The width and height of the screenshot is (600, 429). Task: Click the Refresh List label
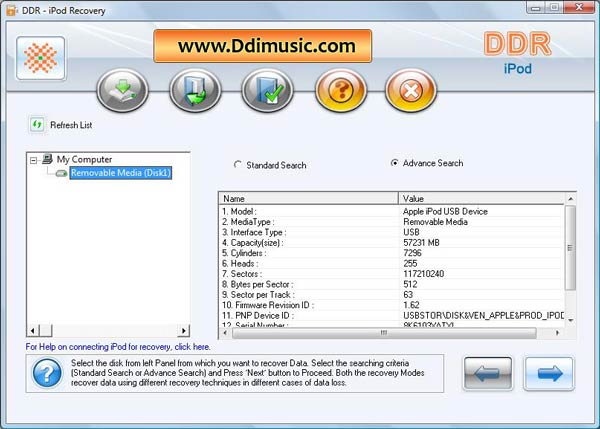click(71, 125)
